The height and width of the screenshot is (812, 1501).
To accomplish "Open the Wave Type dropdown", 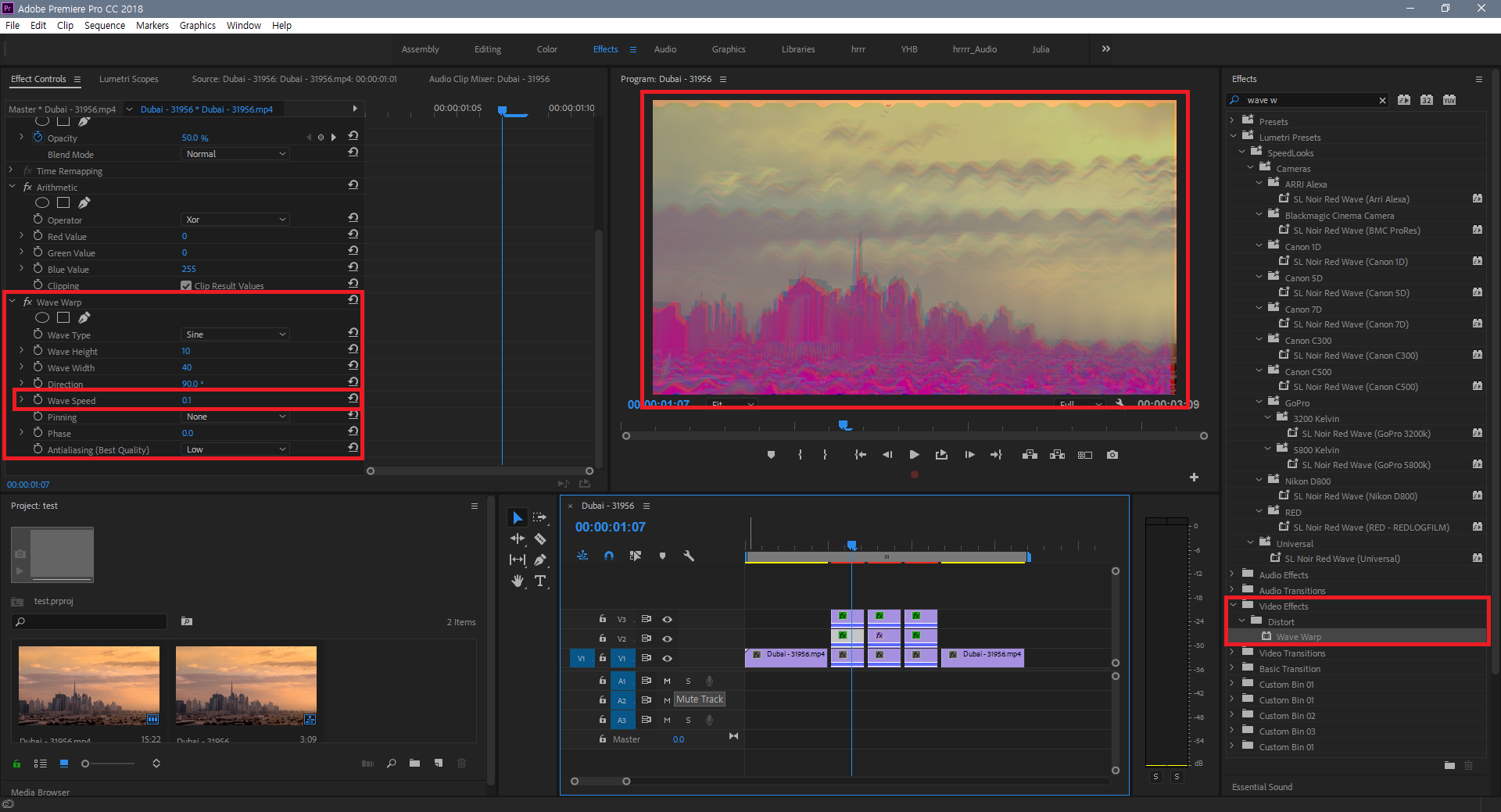I will (x=235, y=334).
